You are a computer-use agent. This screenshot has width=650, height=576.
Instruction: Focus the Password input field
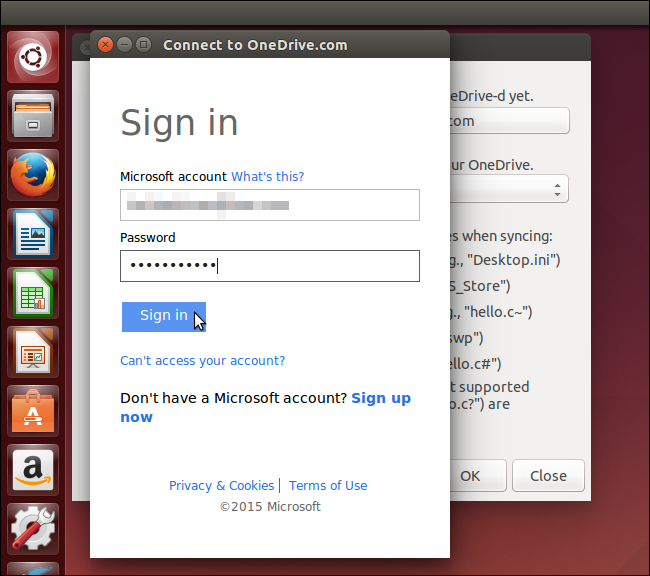pyautogui.click(x=270, y=266)
